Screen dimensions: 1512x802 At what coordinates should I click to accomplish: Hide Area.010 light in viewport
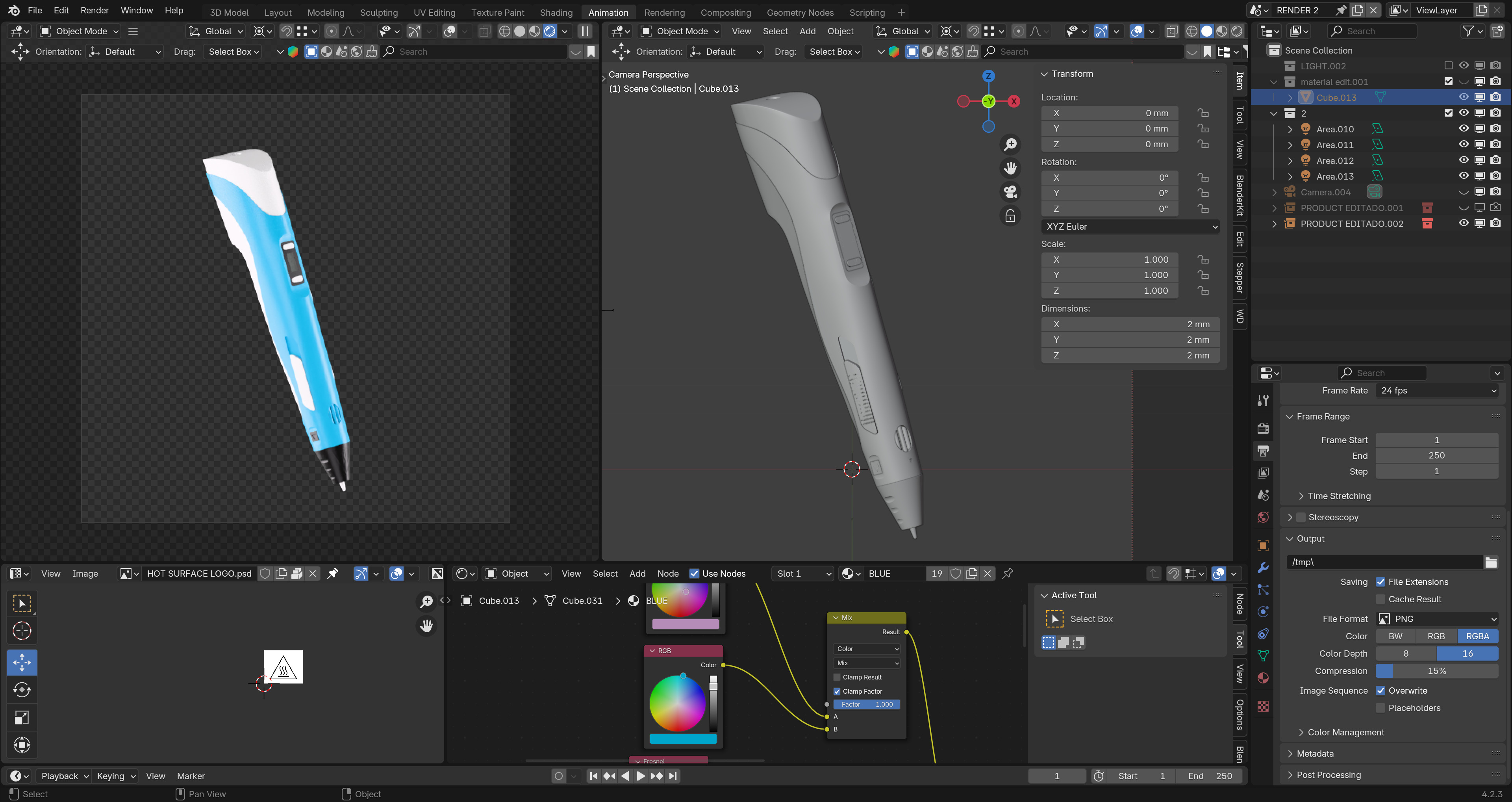pyautogui.click(x=1463, y=128)
